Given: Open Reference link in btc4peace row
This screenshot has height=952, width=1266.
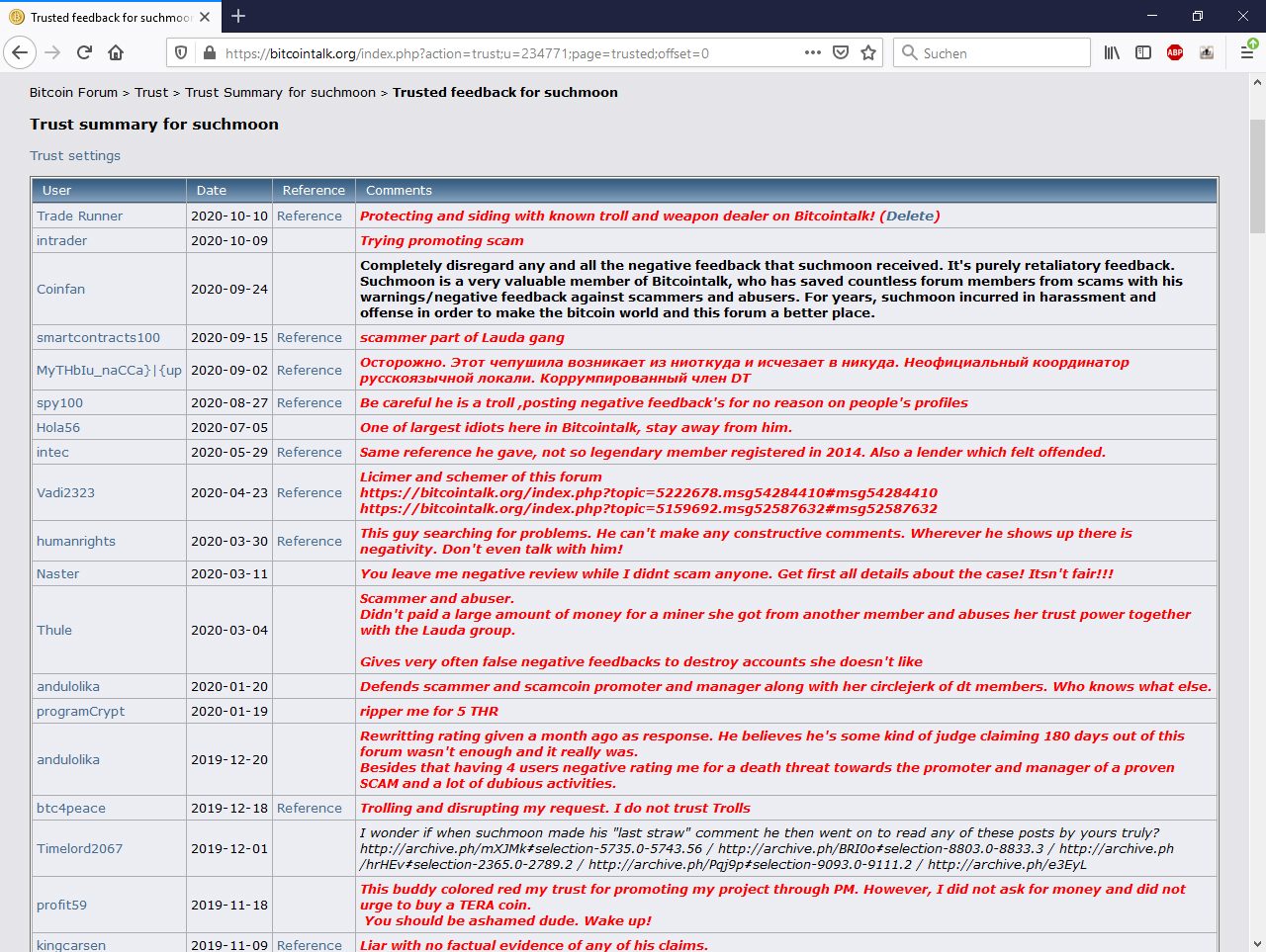Looking at the screenshot, I should [x=310, y=808].
